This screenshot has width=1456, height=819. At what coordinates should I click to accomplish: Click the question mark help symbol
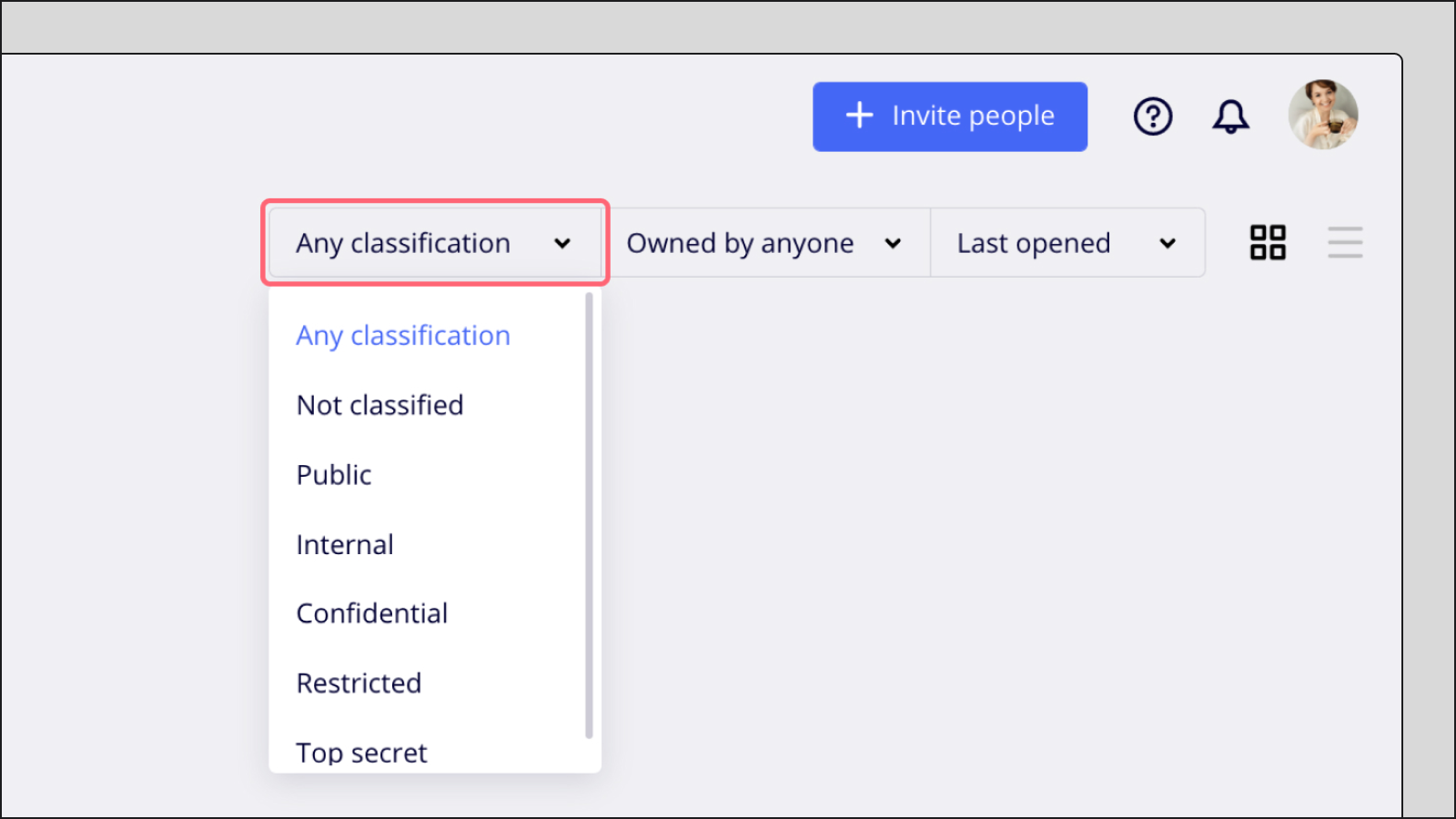(1152, 116)
